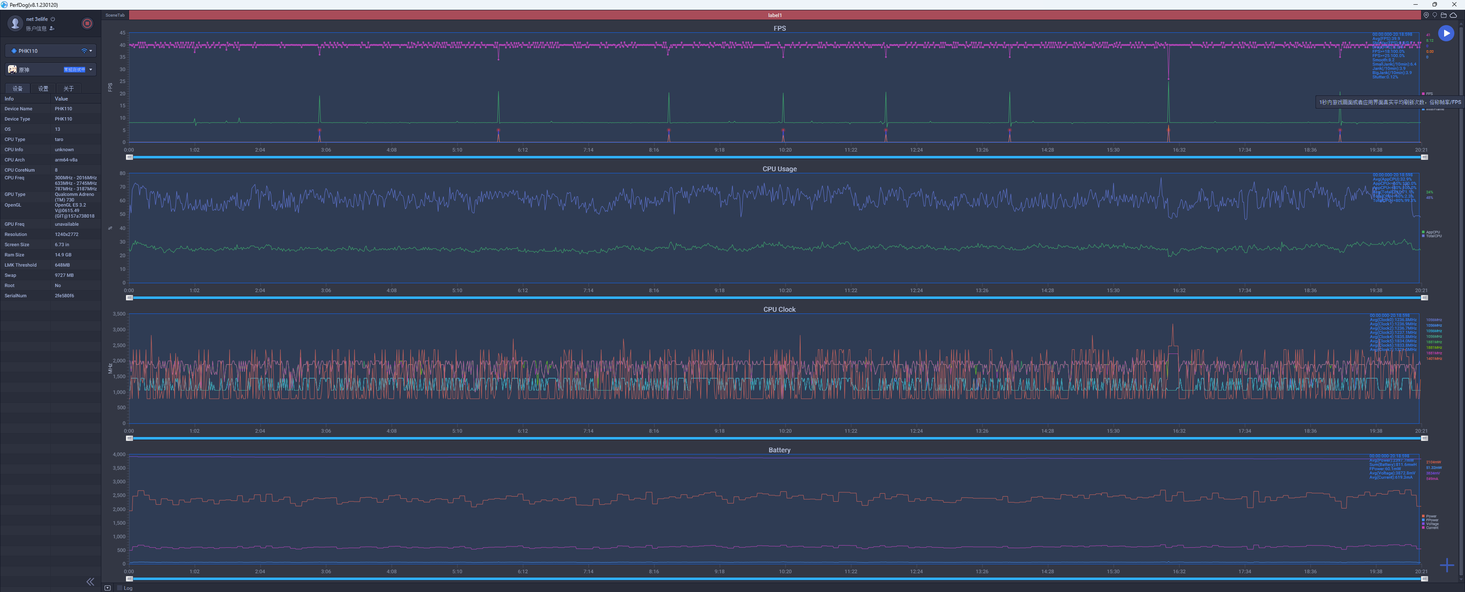The height and width of the screenshot is (592, 1465).
Task: Click the FPS chart title
Action: coord(779,28)
